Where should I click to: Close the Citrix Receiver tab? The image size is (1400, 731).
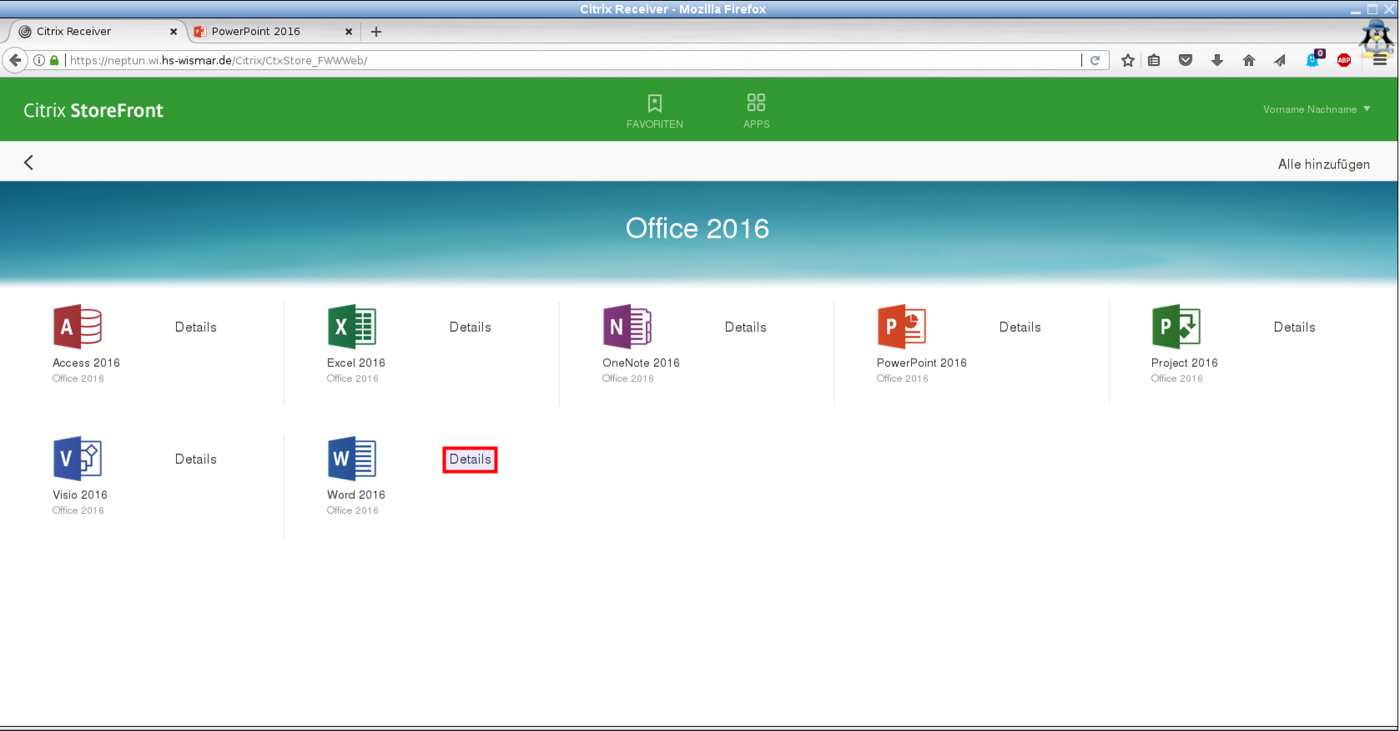coord(173,31)
